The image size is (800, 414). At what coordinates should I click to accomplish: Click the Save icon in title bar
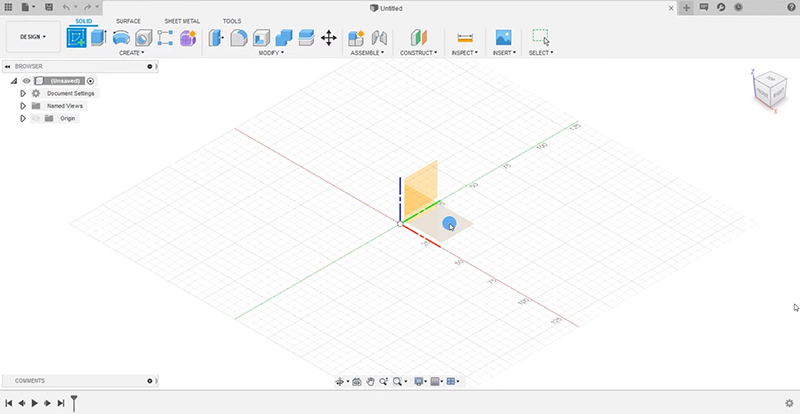pos(48,7)
